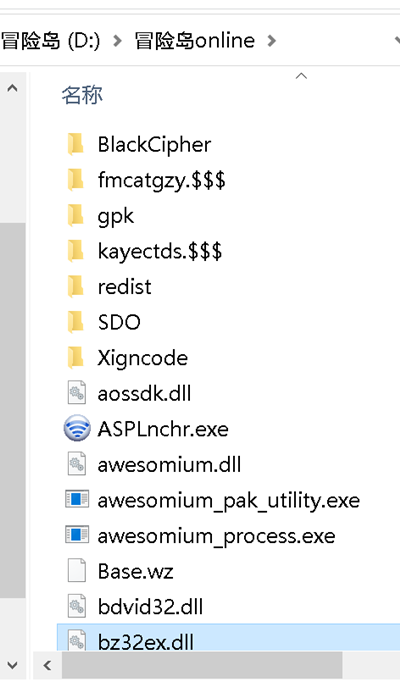Select the BlackCipher folder icon
Image resolution: width=400 pixels, height=687 pixels.
pyautogui.click(x=76, y=145)
